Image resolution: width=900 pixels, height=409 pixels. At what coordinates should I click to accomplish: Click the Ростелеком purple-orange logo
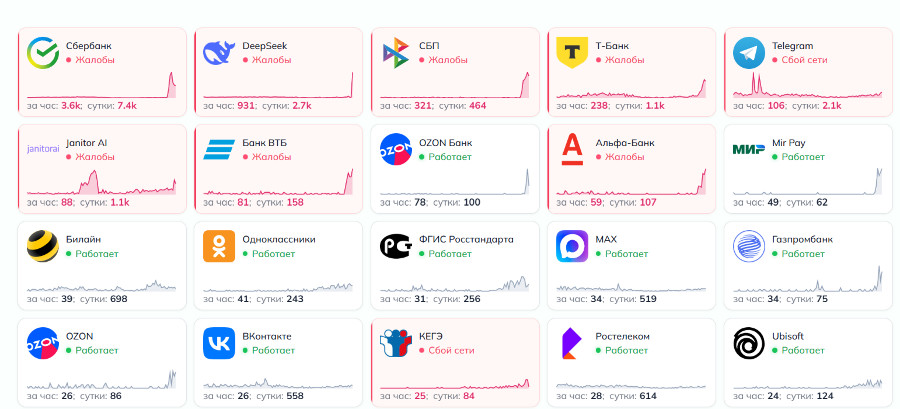coord(571,343)
